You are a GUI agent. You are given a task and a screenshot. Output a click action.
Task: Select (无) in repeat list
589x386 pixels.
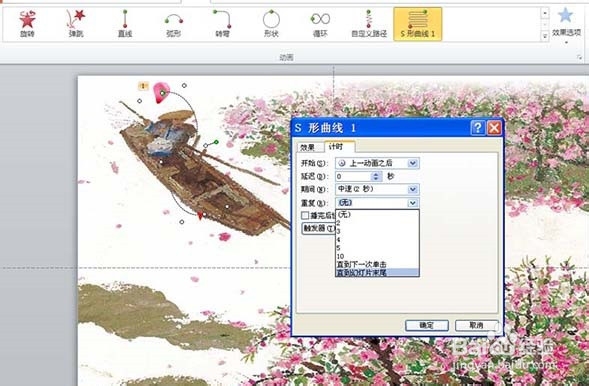(x=377, y=214)
